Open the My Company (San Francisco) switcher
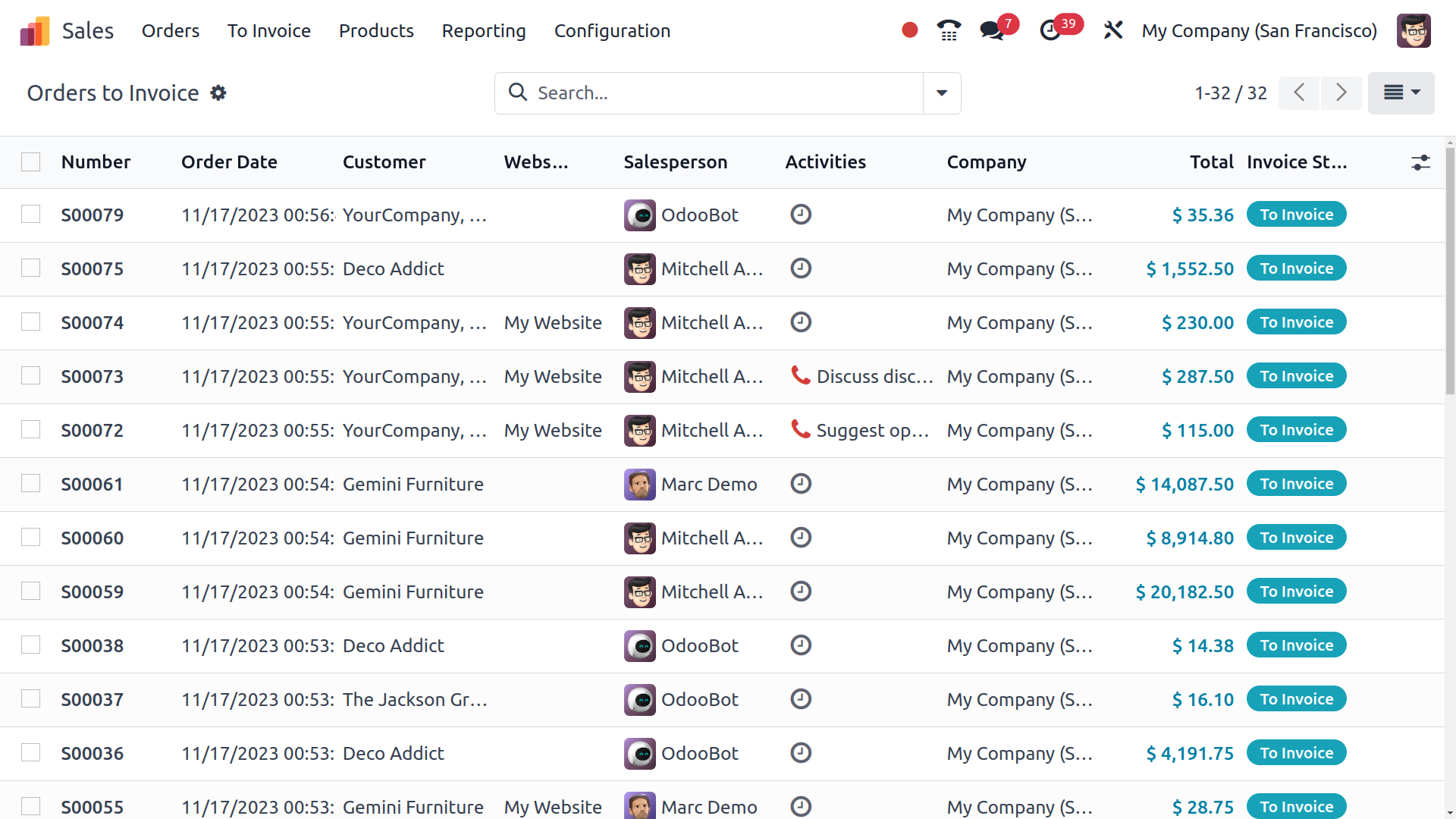Screen dimensions: 1456x819 pyautogui.click(x=1259, y=31)
